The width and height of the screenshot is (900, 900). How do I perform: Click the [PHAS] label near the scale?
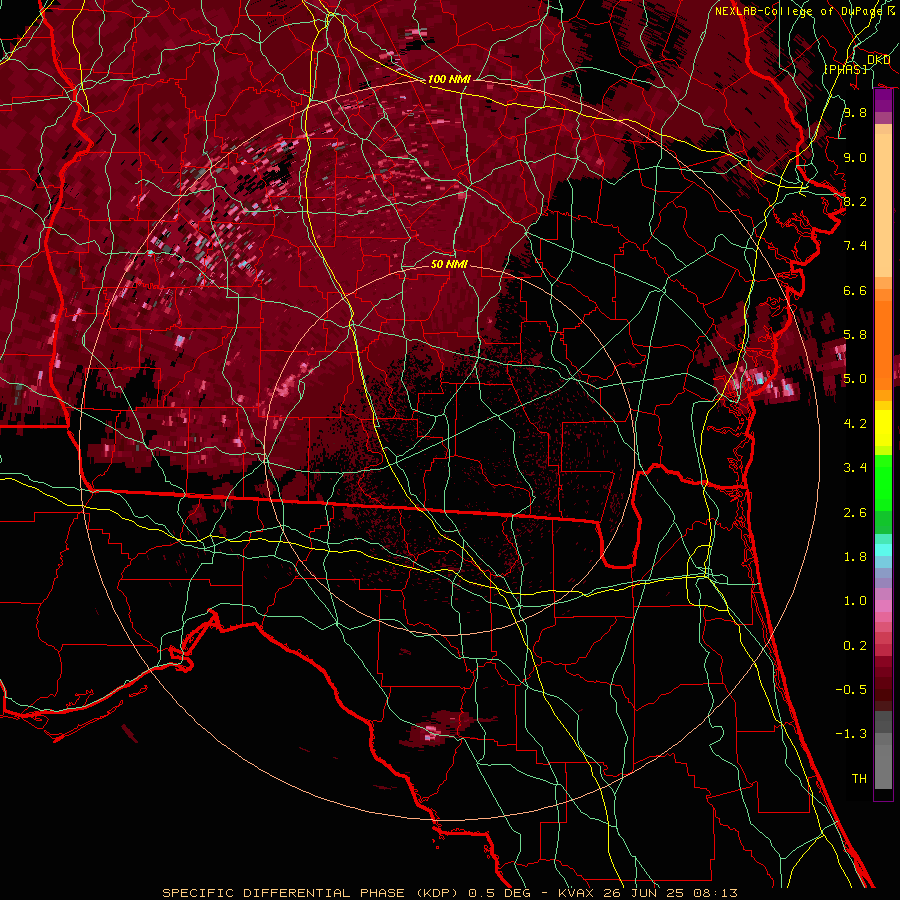[x=845, y=69]
